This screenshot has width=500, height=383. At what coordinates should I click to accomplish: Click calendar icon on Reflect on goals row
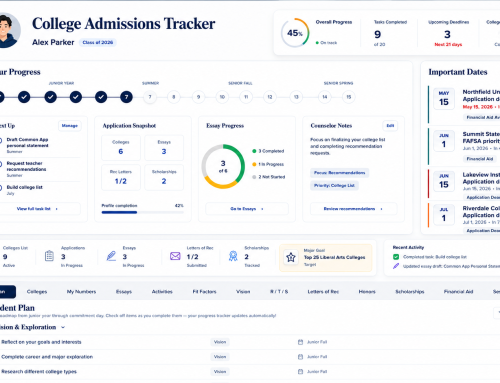coord(300,342)
